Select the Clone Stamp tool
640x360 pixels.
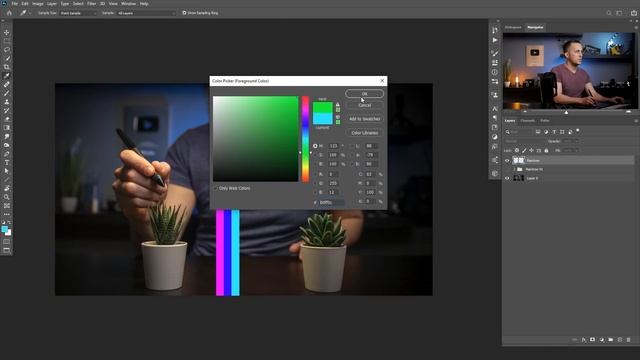(7, 102)
